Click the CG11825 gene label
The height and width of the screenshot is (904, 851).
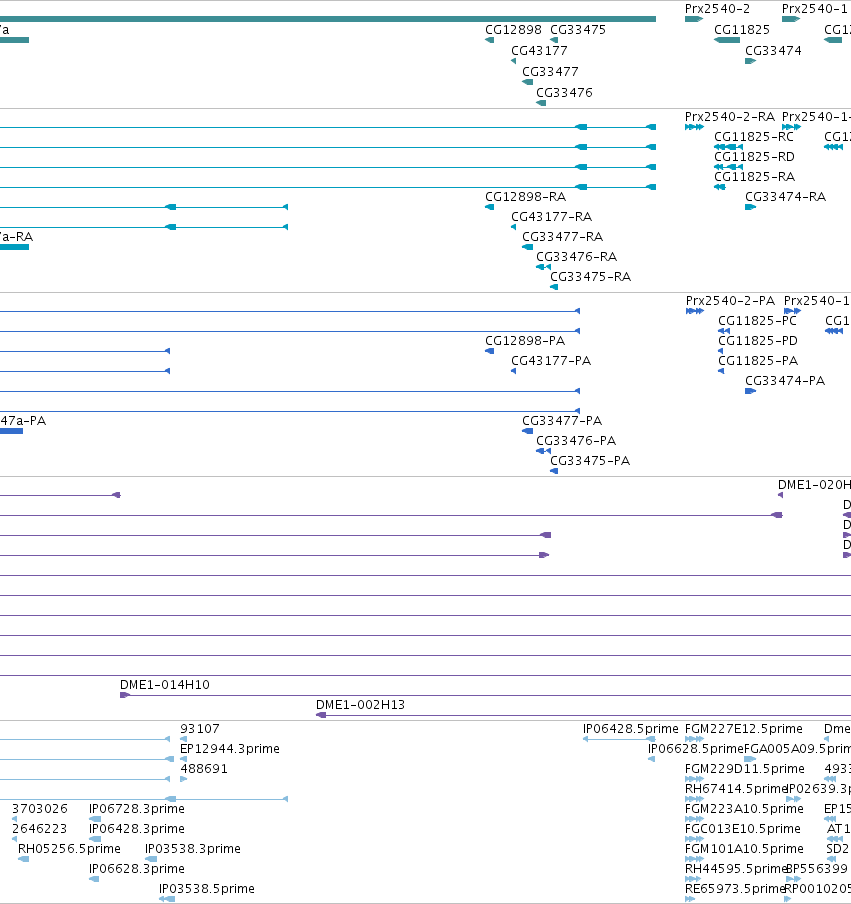(742, 30)
